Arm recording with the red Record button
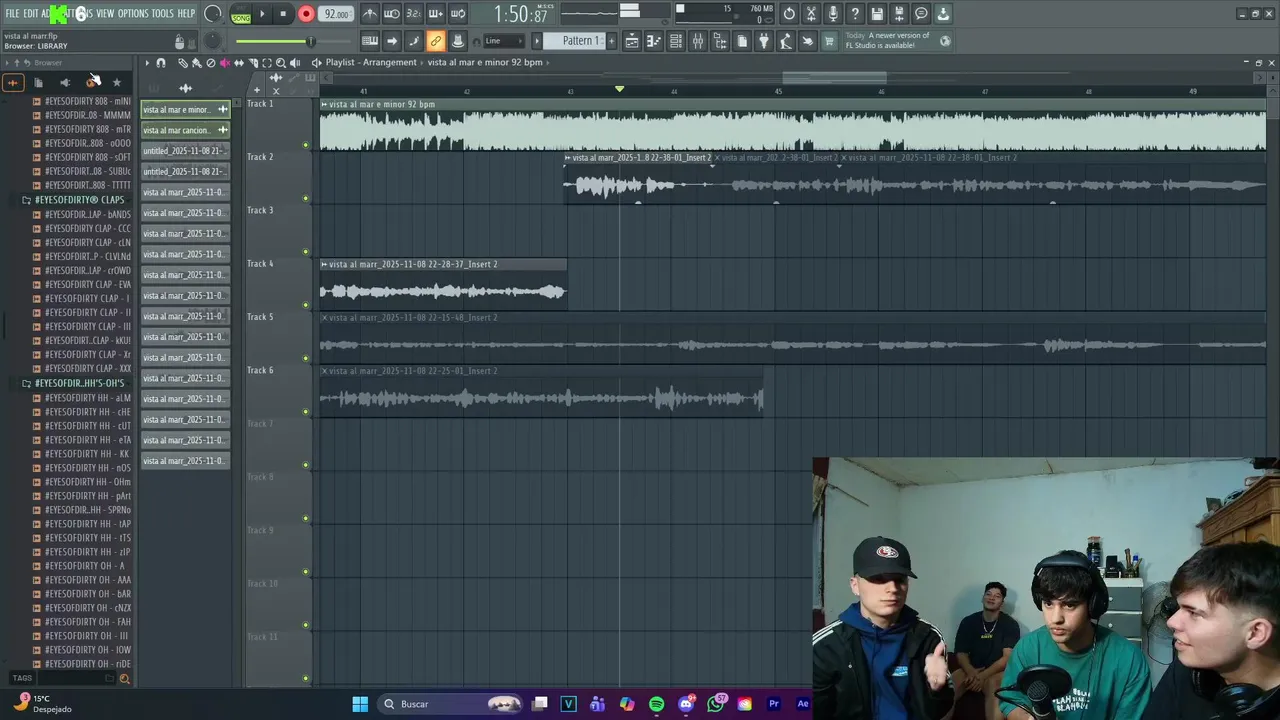Viewport: 1280px width, 720px height. pyautogui.click(x=306, y=14)
